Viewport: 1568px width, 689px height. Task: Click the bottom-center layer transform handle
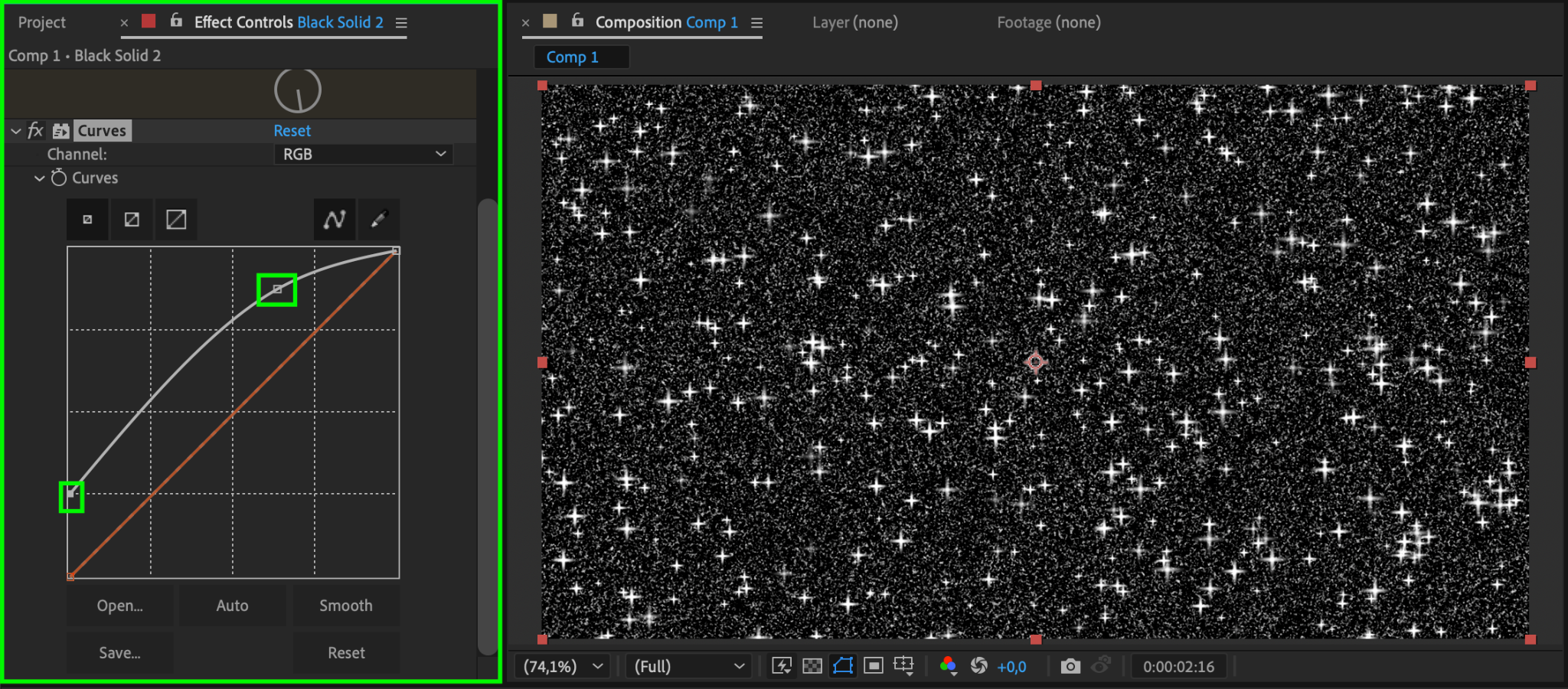[1036, 639]
